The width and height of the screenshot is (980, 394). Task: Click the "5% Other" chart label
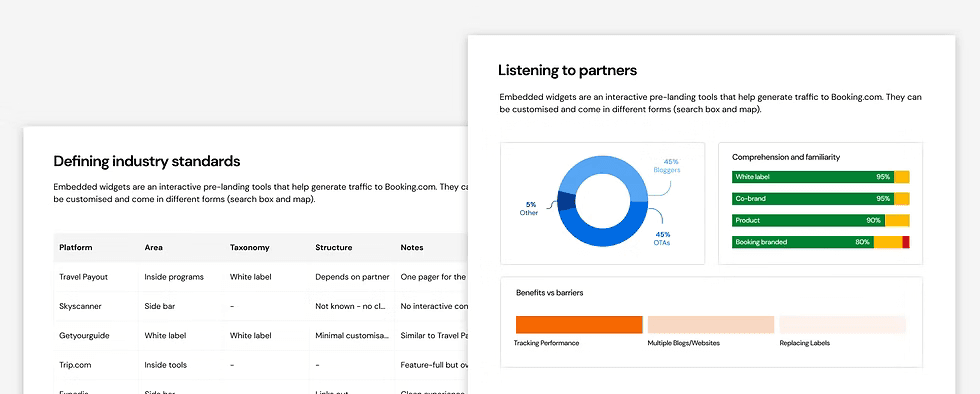pos(529,209)
